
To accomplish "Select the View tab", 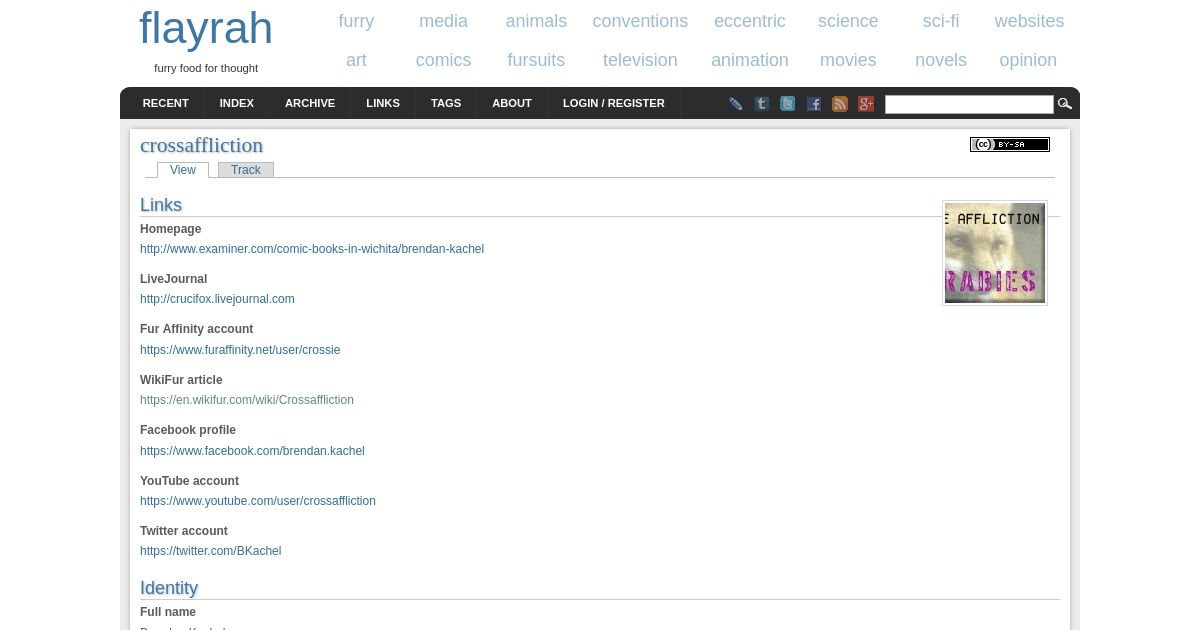I will point(183,170).
